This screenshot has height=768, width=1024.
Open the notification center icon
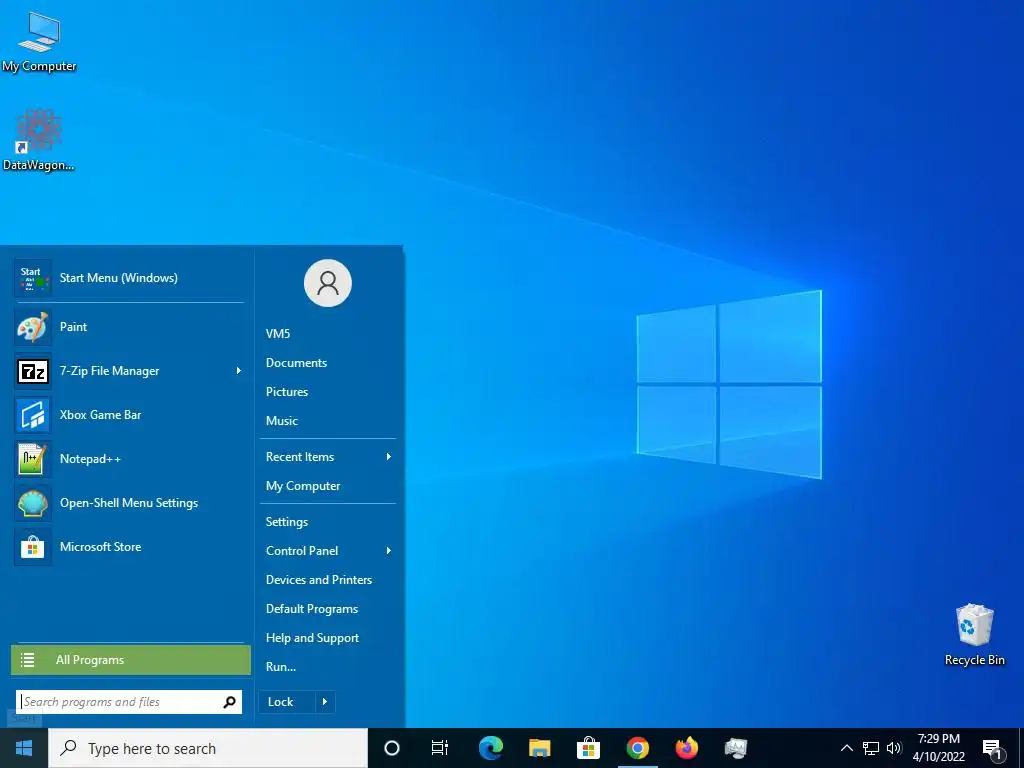[x=993, y=749]
